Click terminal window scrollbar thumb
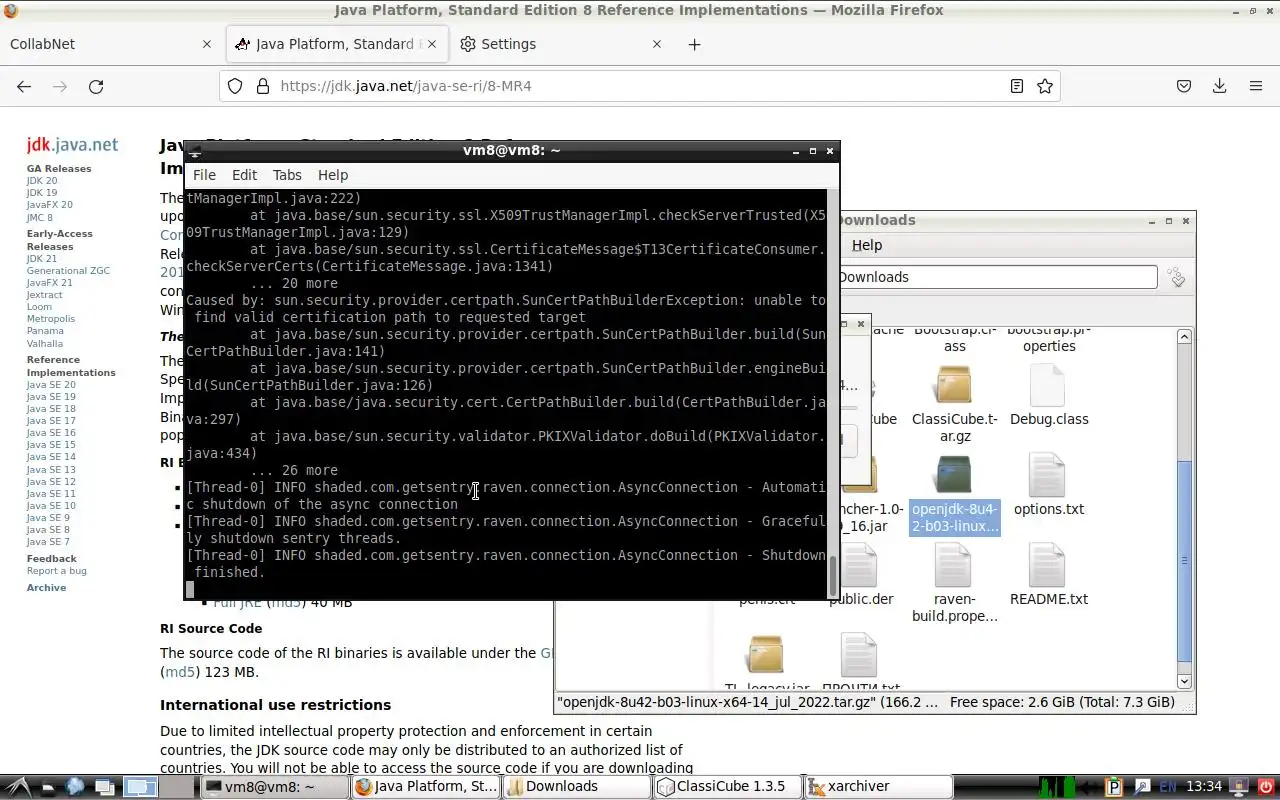The width and height of the screenshot is (1280, 800). [x=833, y=574]
